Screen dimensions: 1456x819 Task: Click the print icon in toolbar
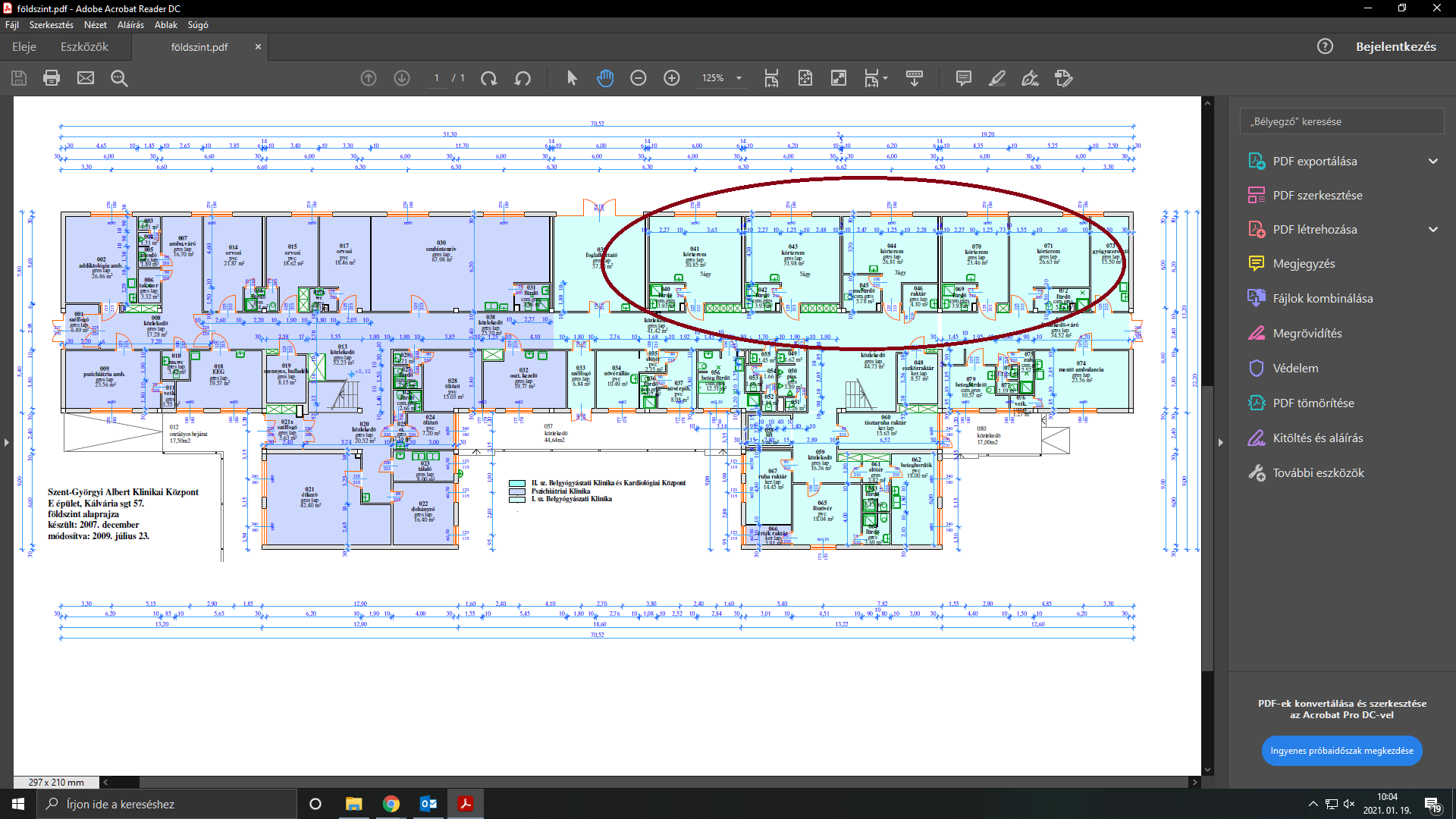pyautogui.click(x=52, y=78)
